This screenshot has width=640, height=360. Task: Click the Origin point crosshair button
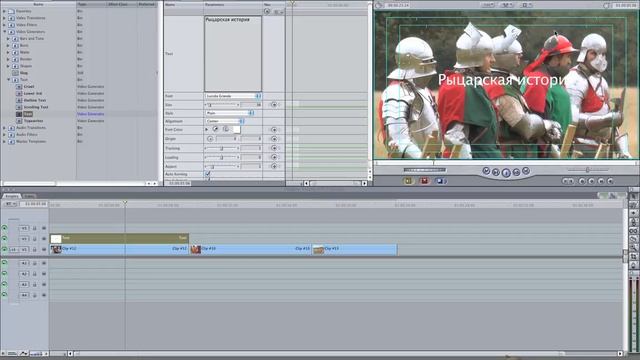click(x=210, y=139)
